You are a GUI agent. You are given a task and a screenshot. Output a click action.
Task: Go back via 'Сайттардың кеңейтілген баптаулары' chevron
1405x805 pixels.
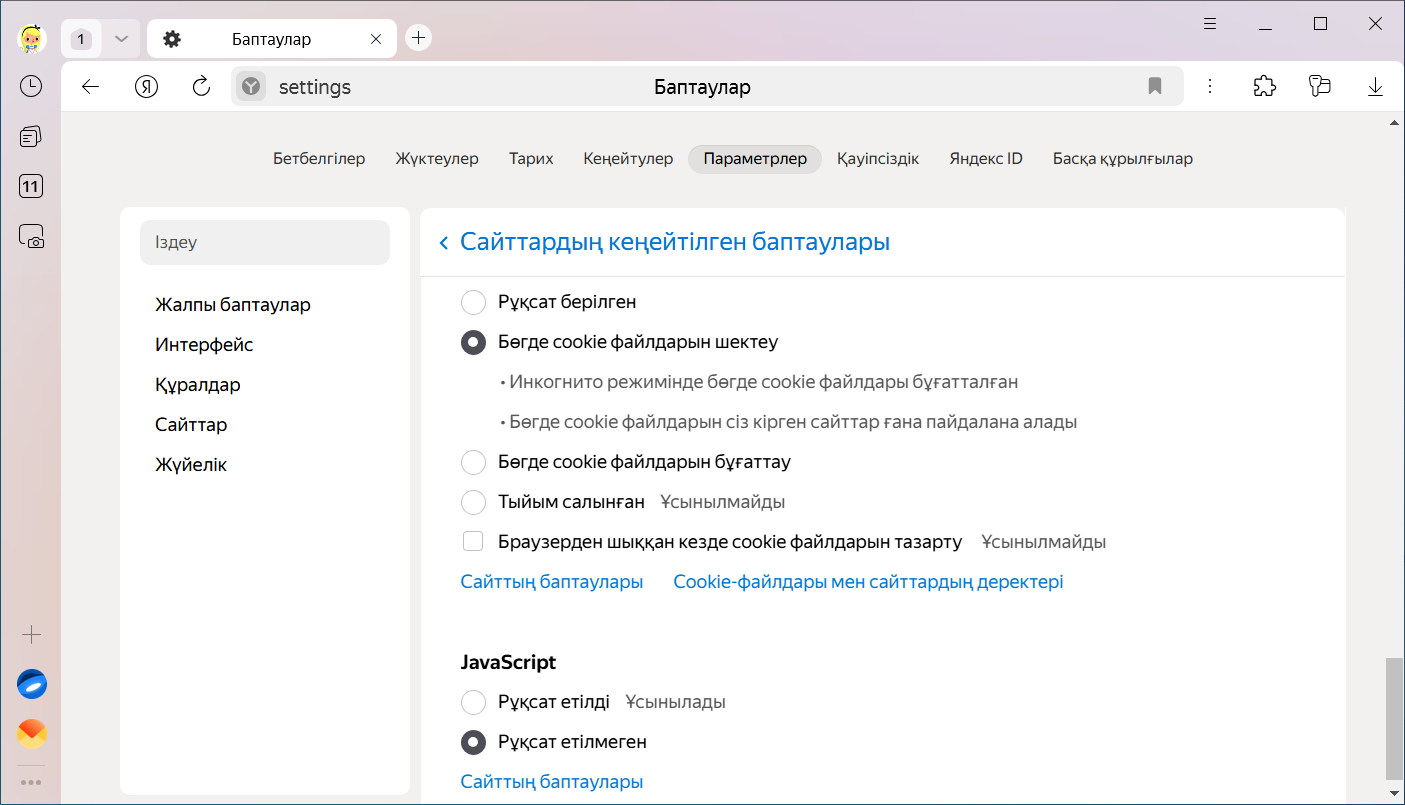(444, 242)
